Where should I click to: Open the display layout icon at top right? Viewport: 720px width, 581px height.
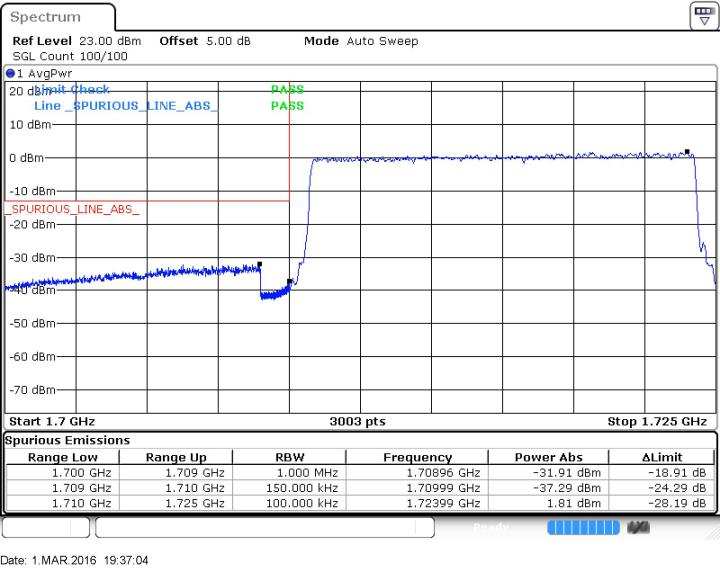tap(704, 16)
